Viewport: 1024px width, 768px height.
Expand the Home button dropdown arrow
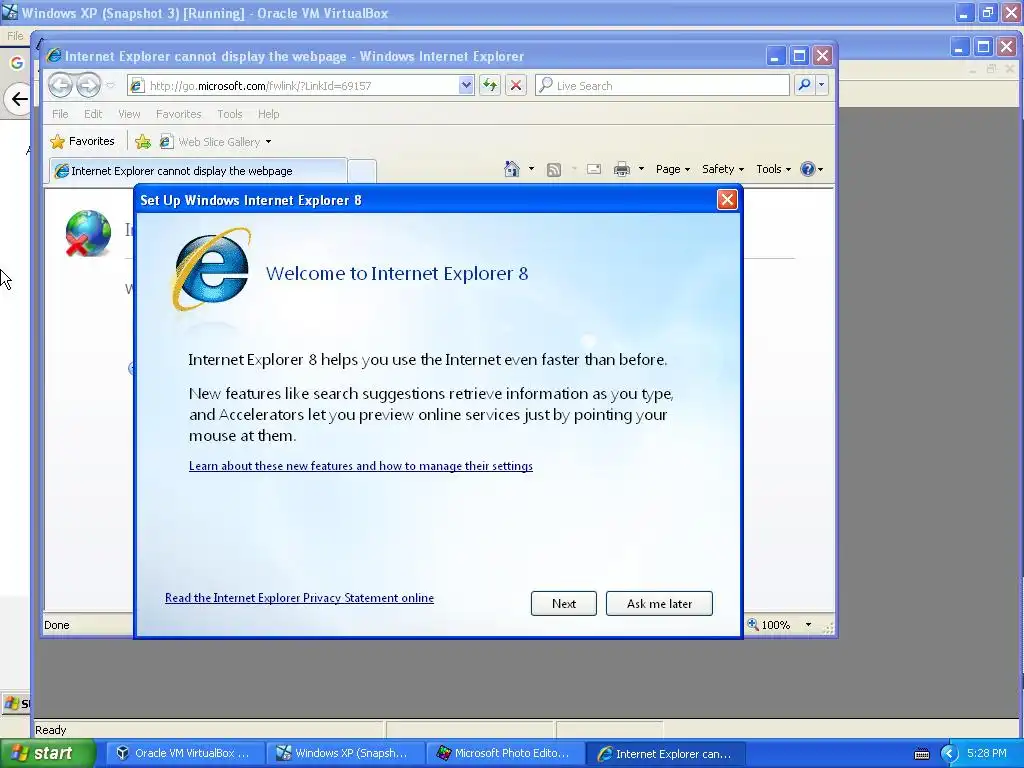click(531, 169)
